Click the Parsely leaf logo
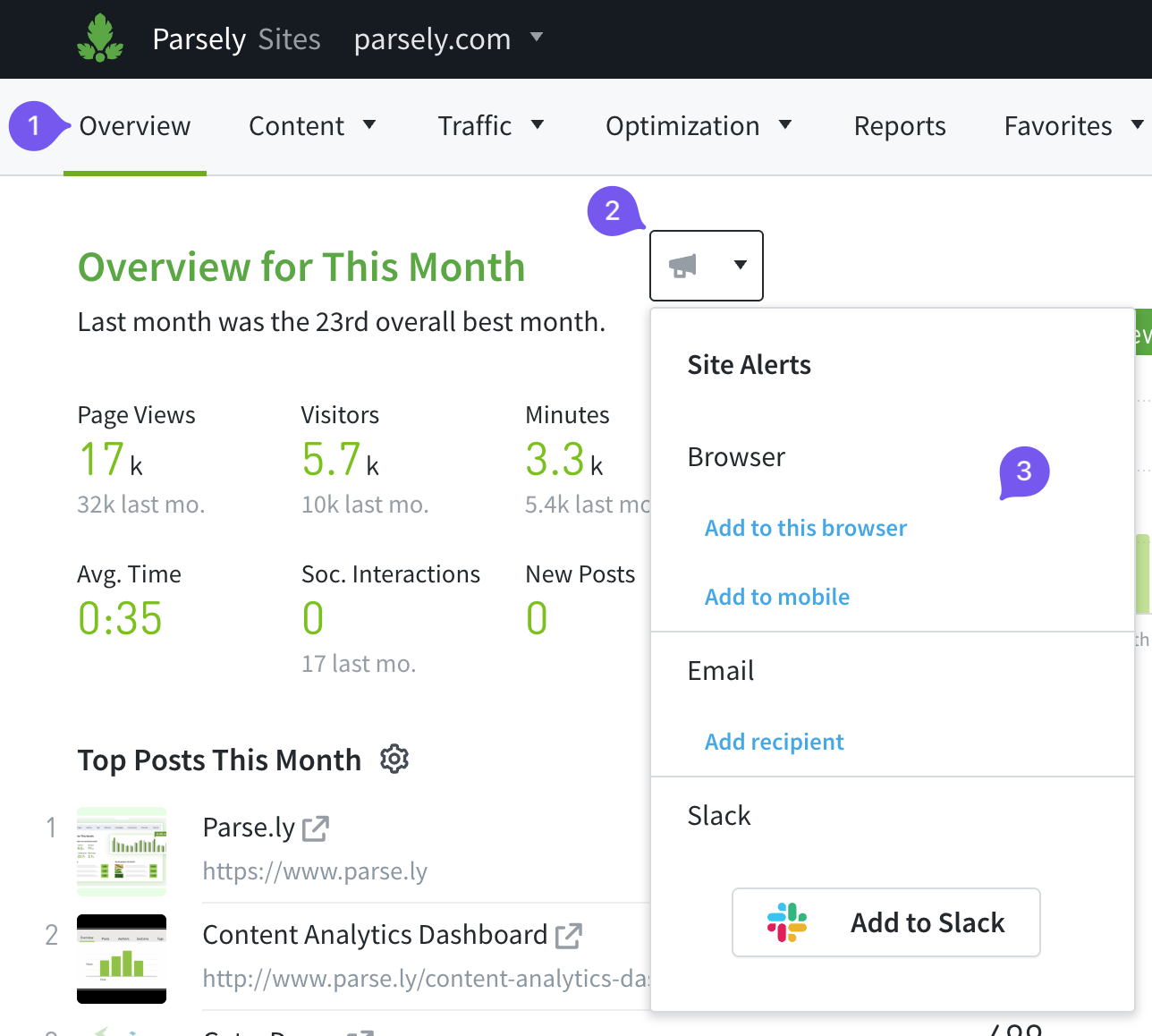 tap(100, 39)
